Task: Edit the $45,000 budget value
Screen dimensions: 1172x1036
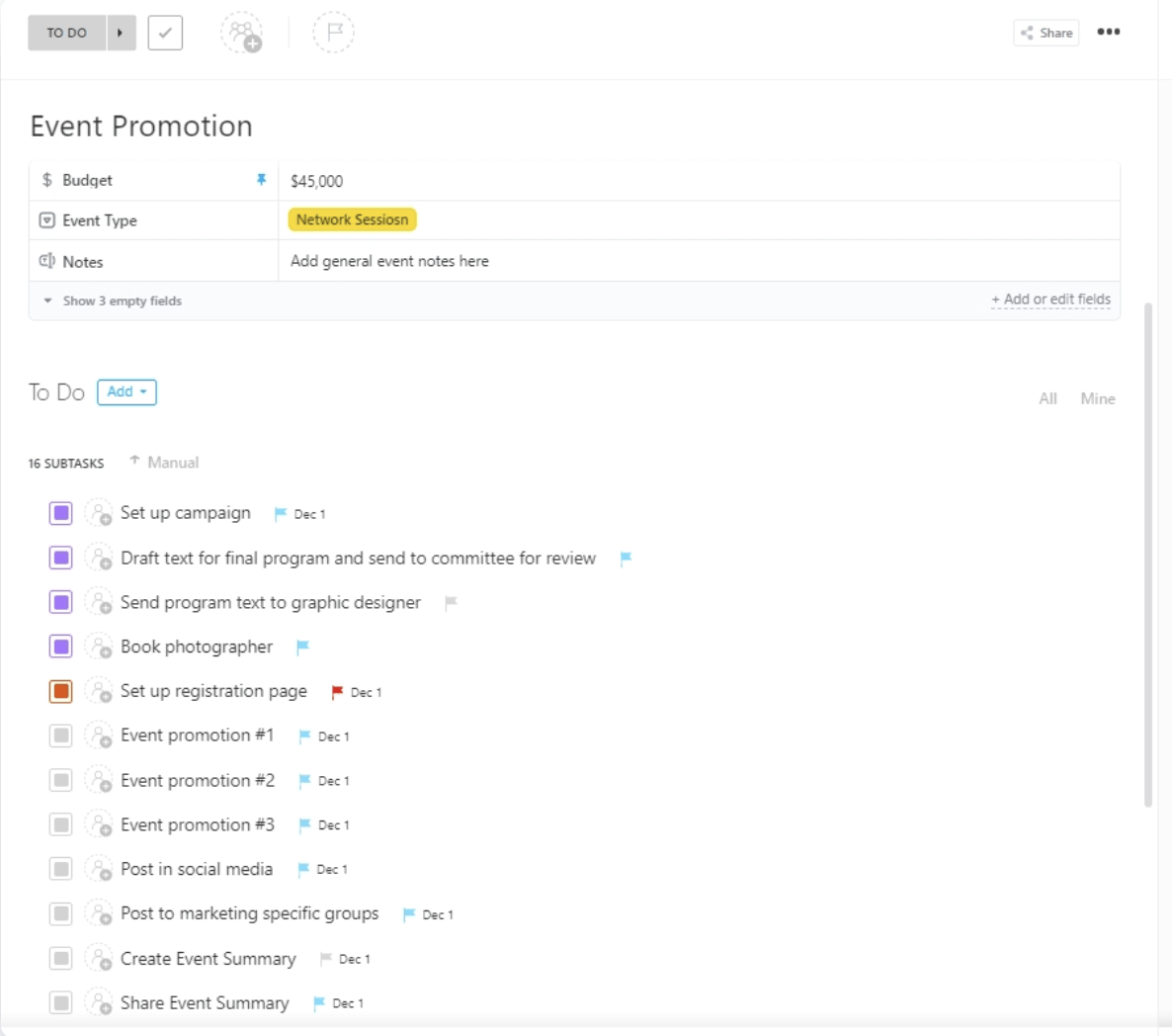Action: pyautogui.click(x=317, y=181)
